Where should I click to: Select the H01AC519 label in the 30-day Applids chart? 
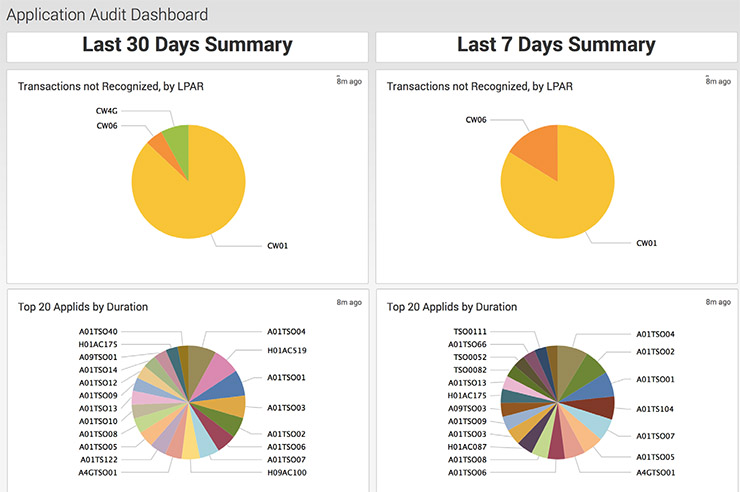(287, 351)
